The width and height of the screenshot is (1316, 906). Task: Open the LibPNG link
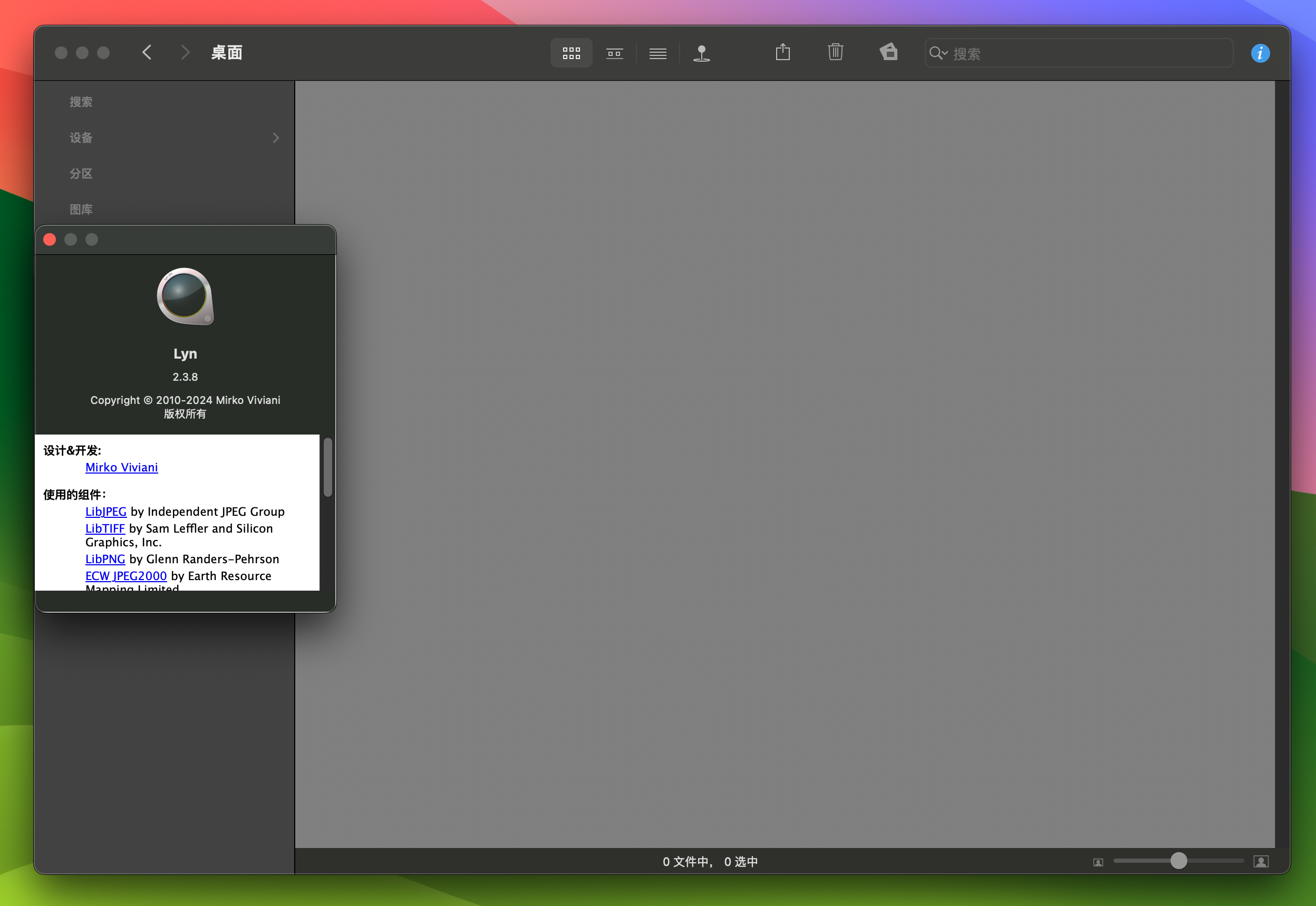coord(105,559)
